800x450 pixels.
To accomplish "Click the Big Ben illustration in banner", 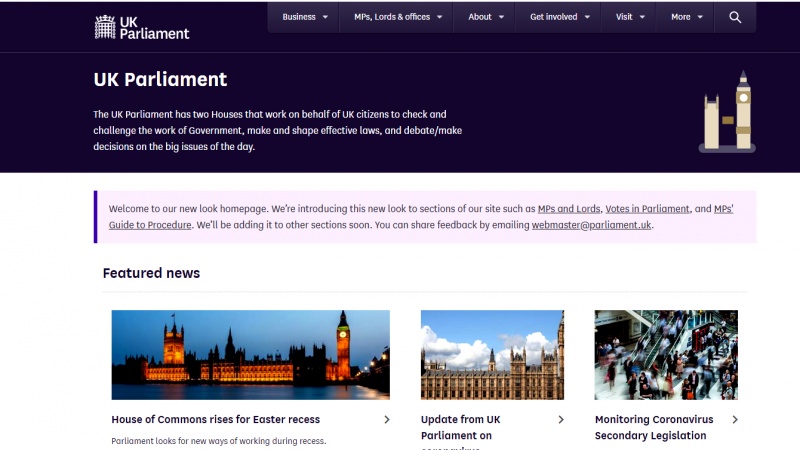I will click(727, 112).
